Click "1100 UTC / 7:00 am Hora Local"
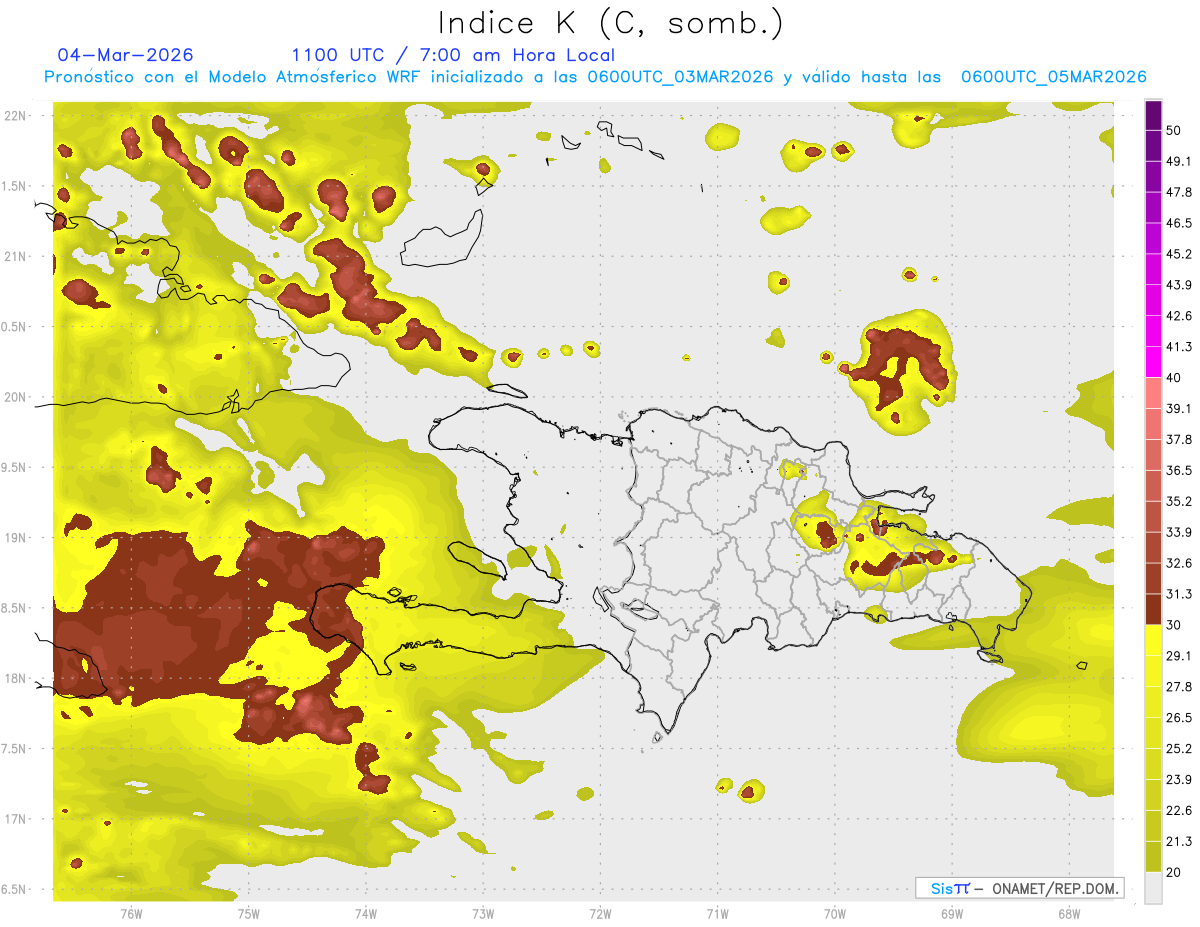 (x=453, y=55)
